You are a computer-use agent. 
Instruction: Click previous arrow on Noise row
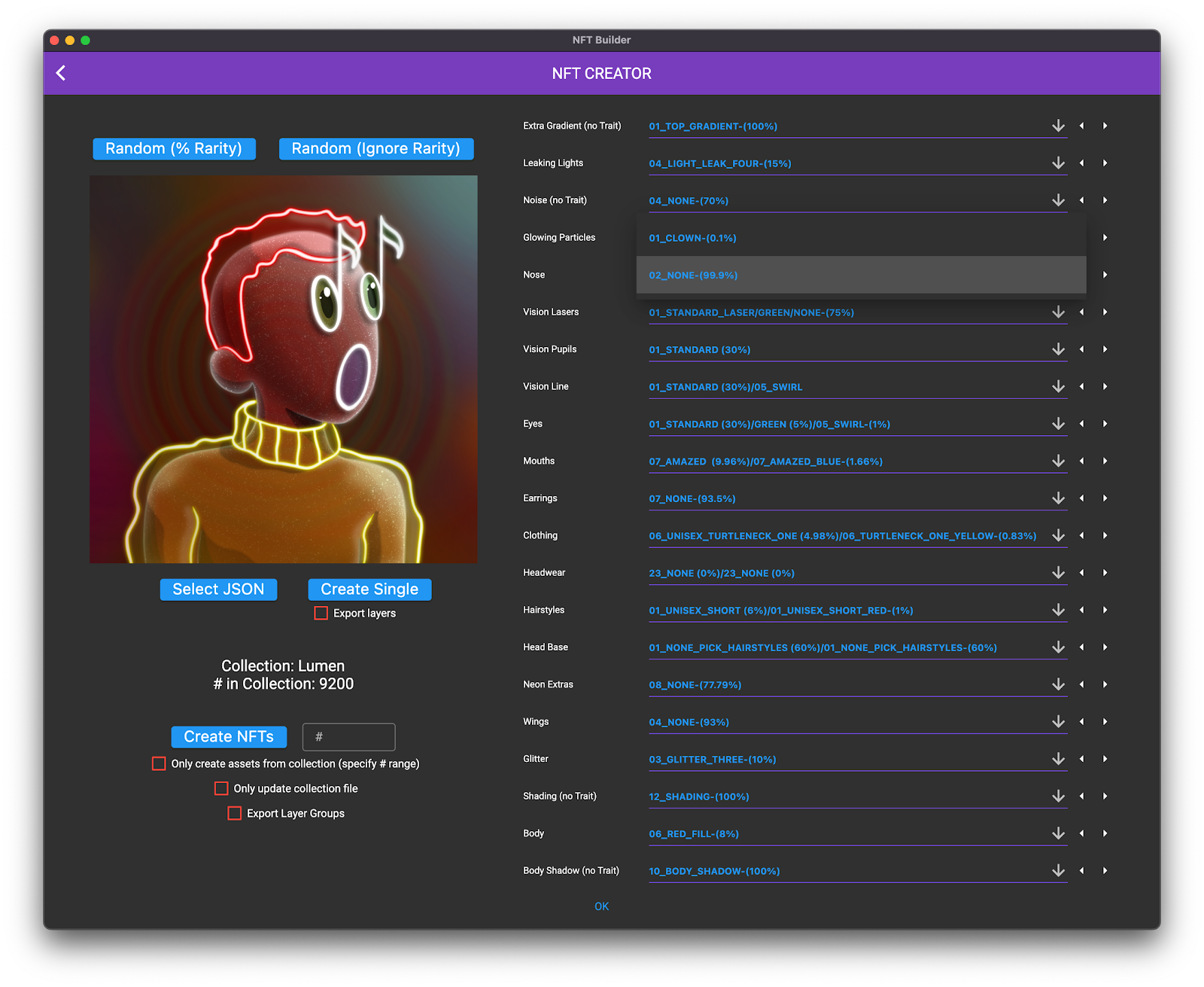pyautogui.click(x=1081, y=200)
